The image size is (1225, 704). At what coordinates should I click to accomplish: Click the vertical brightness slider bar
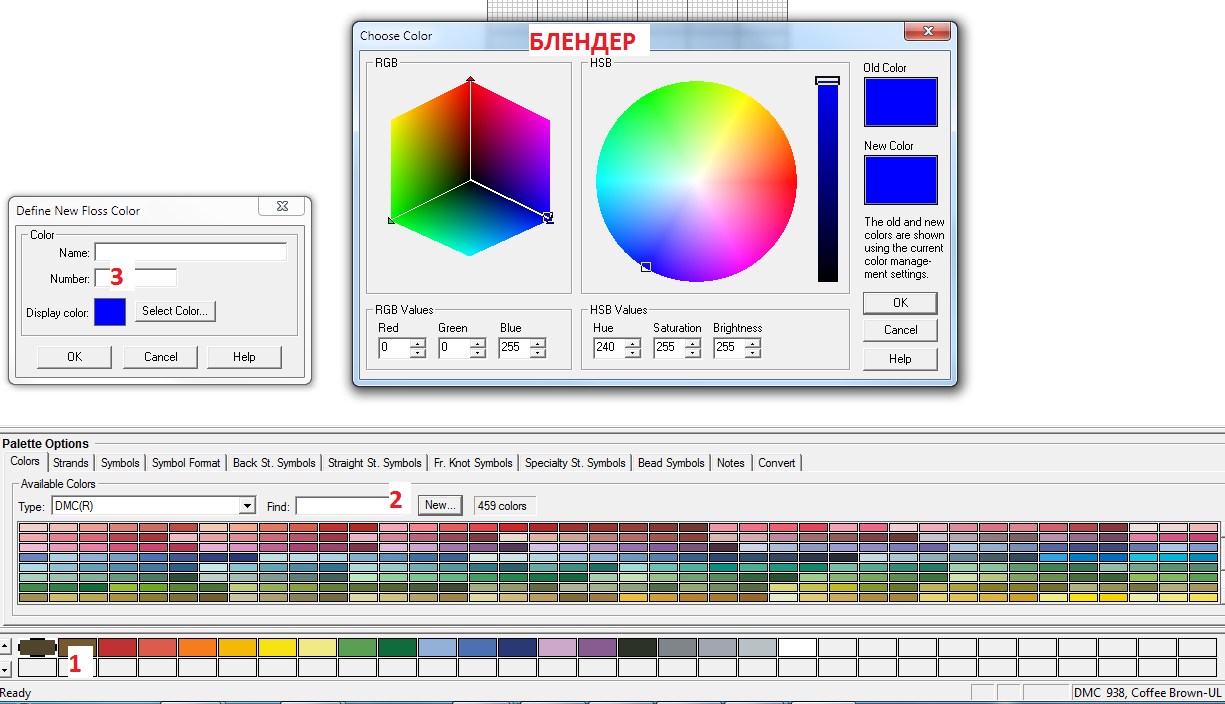click(827, 180)
